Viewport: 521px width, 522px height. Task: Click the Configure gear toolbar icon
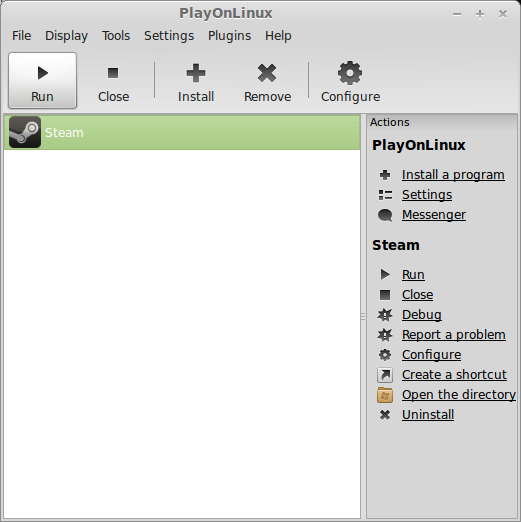[x=350, y=73]
